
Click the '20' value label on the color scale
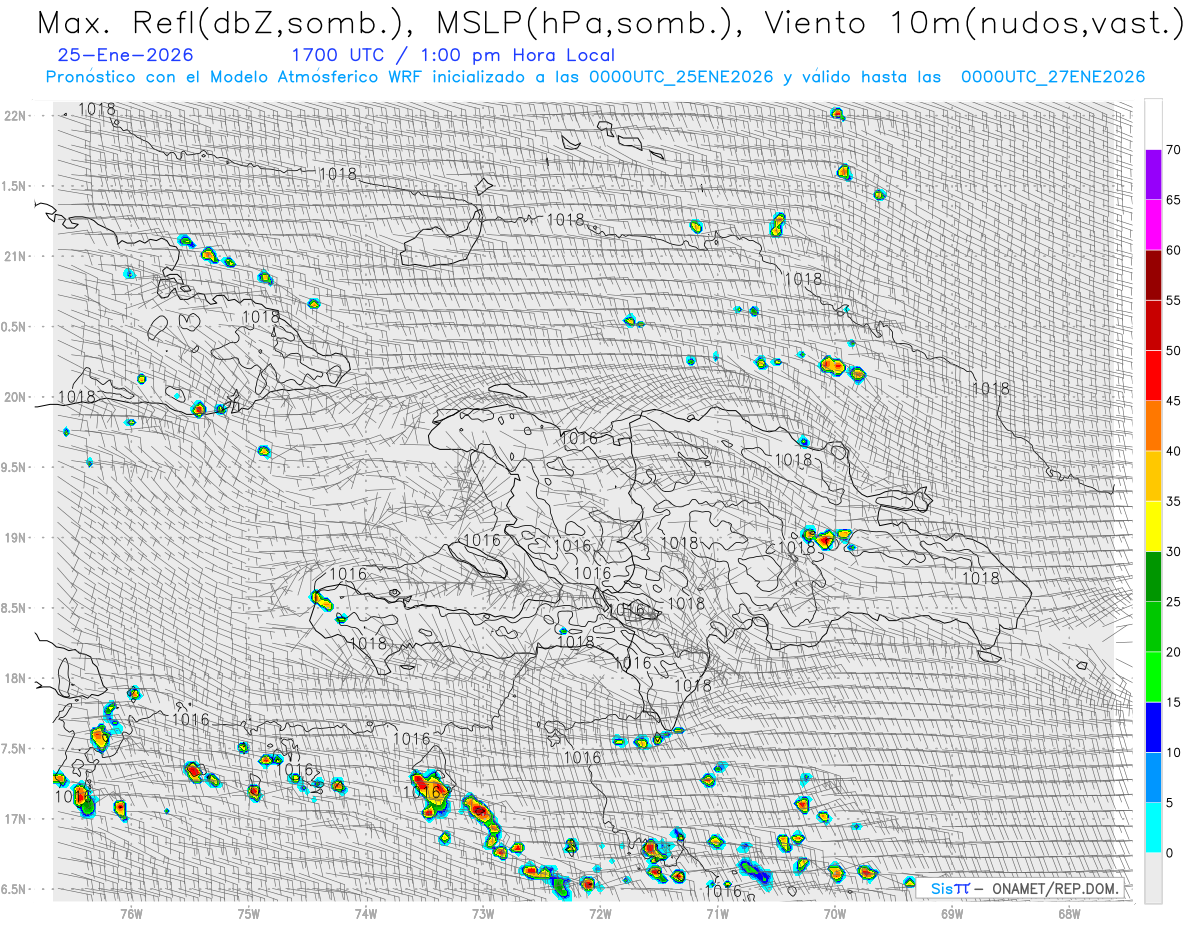(1174, 652)
